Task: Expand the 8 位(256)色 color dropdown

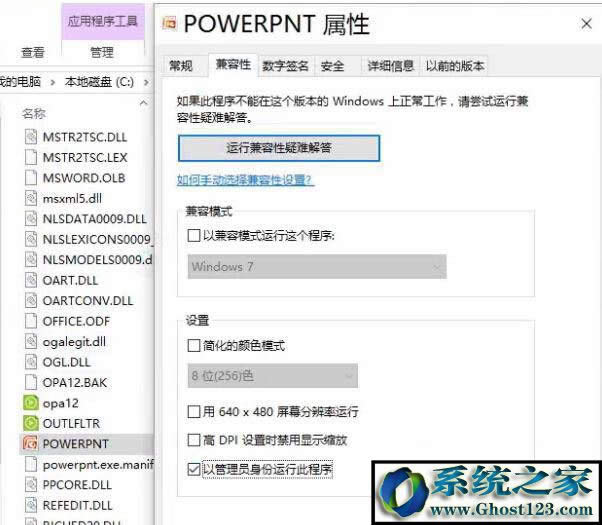Action: click(271, 376)
